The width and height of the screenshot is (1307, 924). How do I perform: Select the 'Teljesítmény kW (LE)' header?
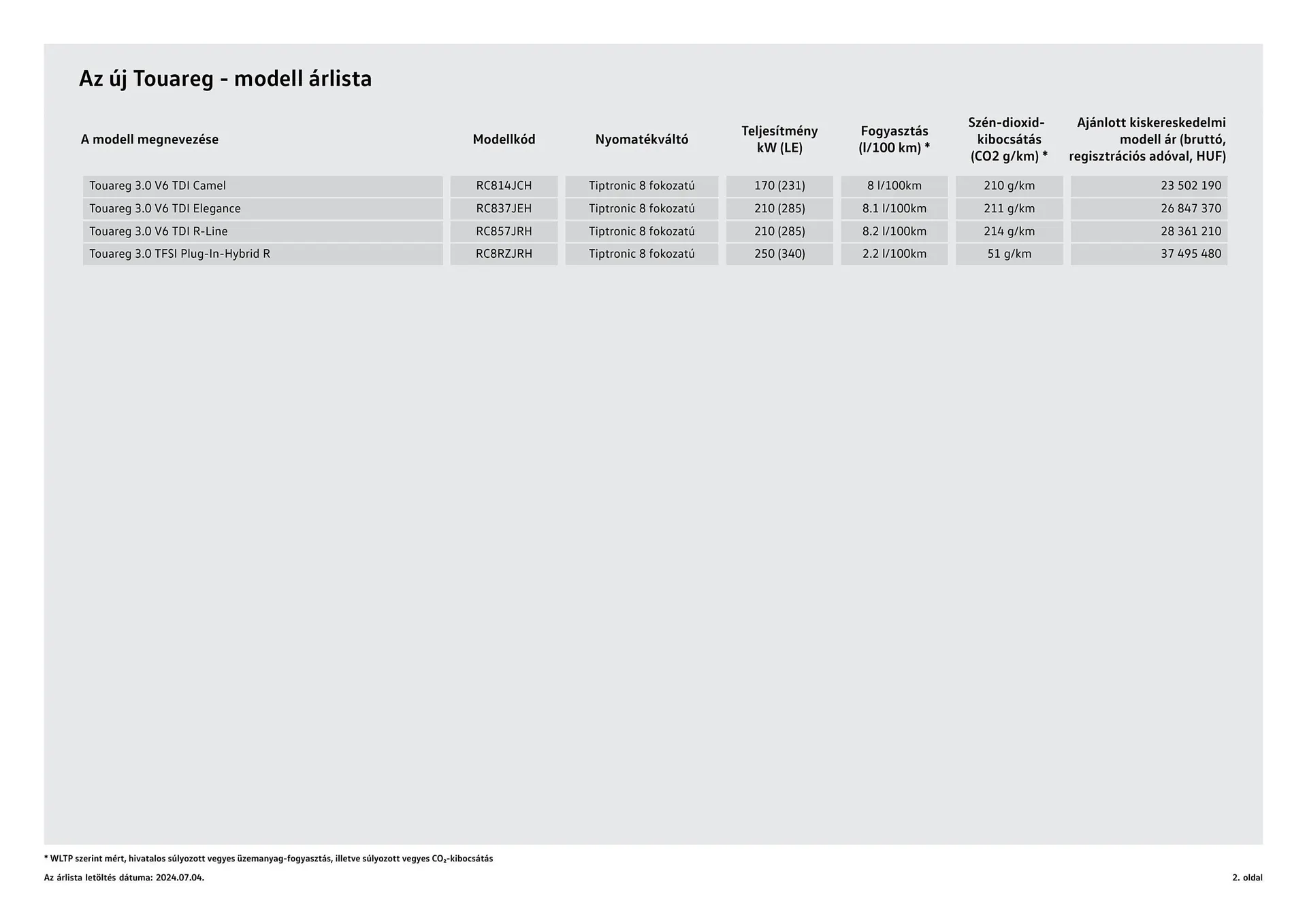point(779,139)
